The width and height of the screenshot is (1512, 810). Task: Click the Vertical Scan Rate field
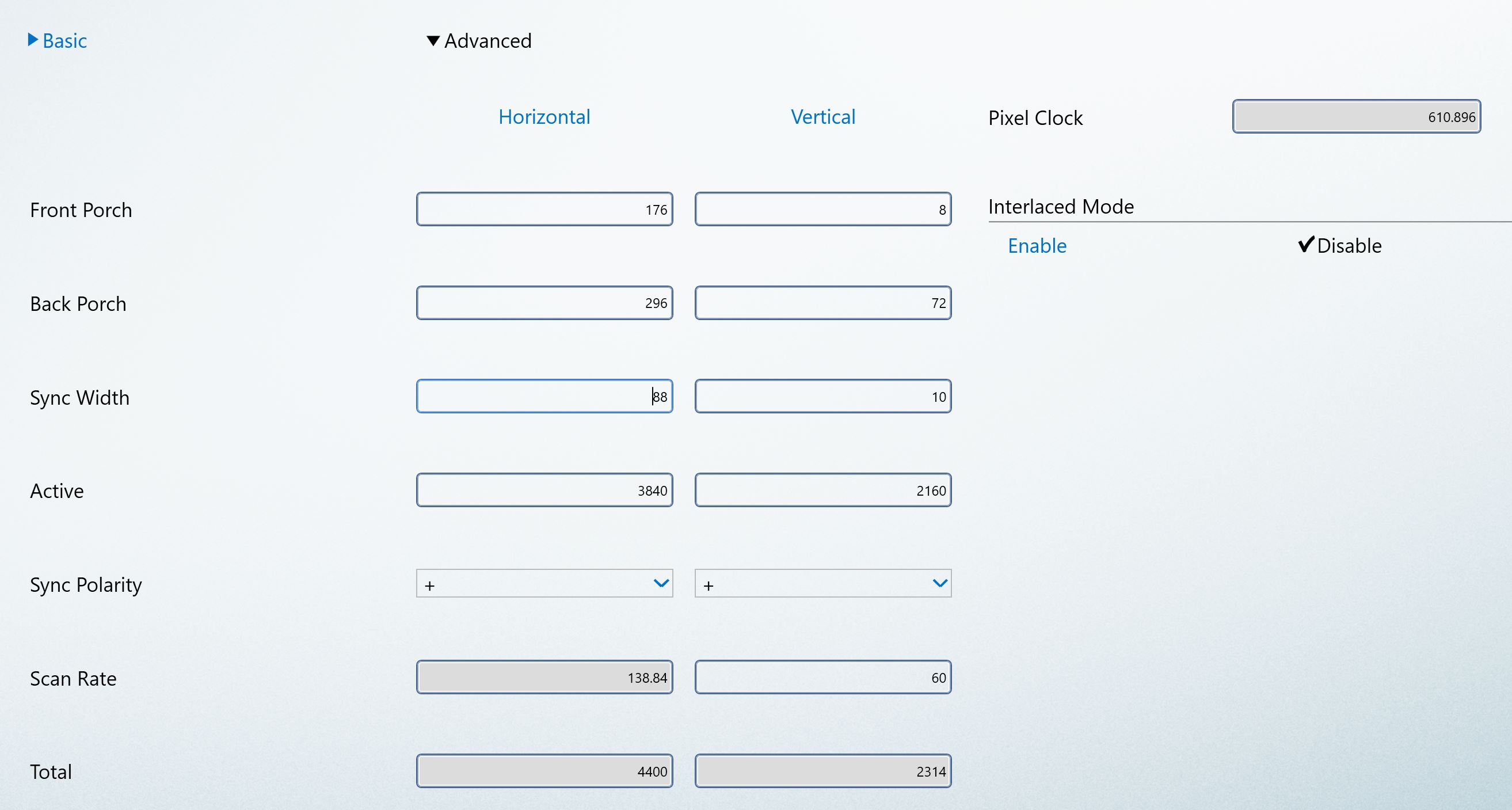pos(822,678)
